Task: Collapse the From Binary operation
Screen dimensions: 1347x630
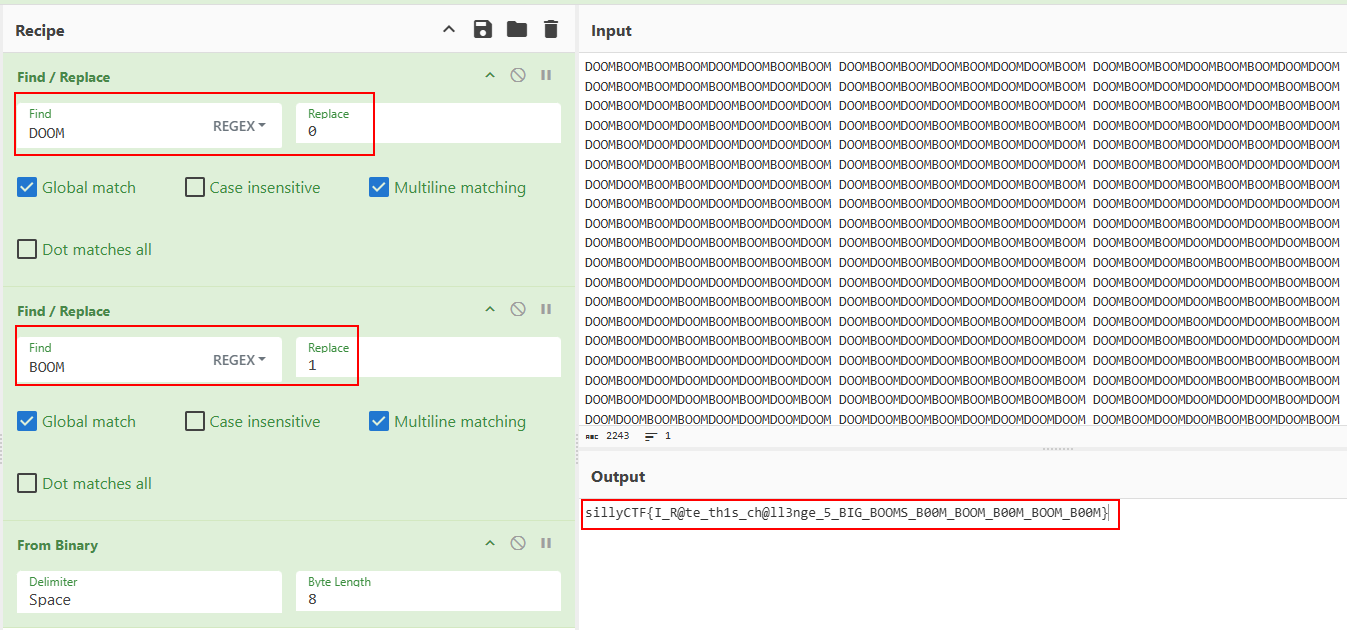Action: point(490,543)
